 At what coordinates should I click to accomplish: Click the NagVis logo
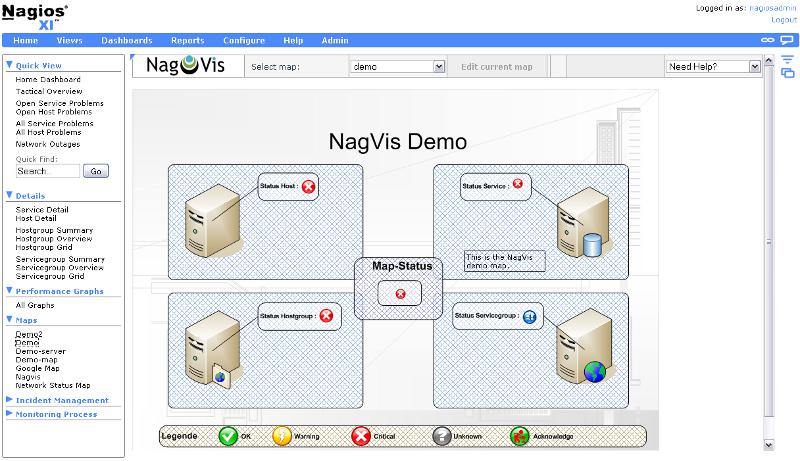point(185,65)
